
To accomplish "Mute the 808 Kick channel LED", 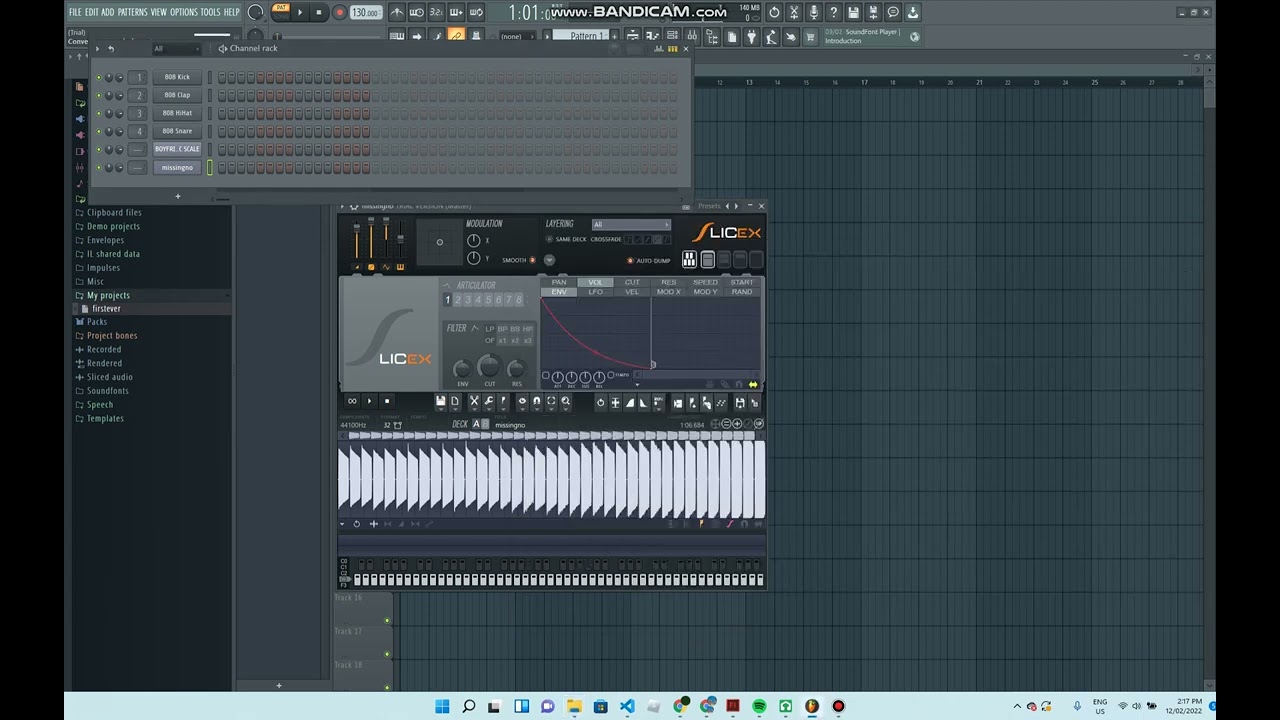I will pyautogui.click(x=99, y=77).
